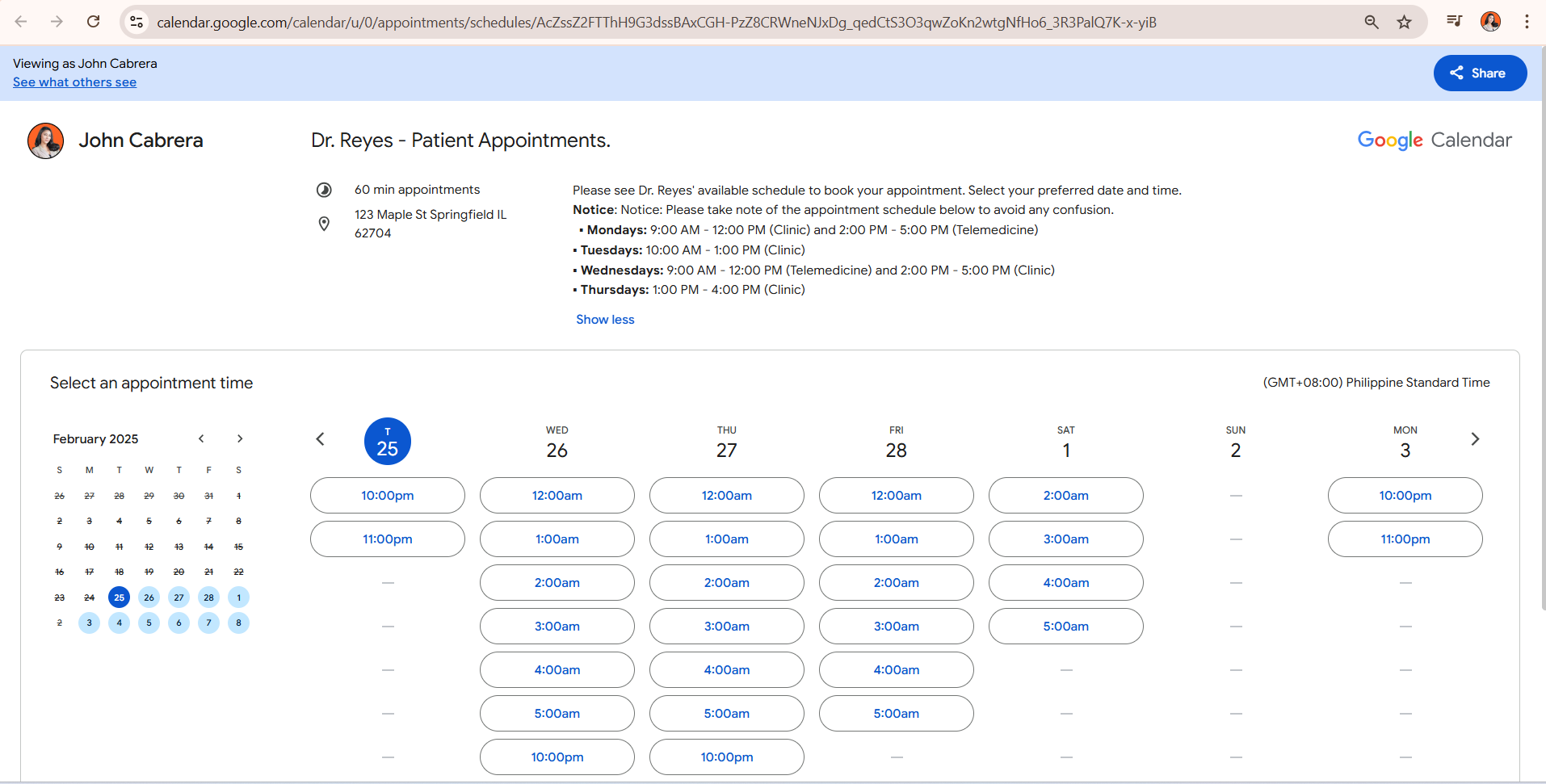Viewport: 1546px width, 784px height.
Task: Choose the 3:00am slot on Saturday 1
Action: [x=1065, y=539]
